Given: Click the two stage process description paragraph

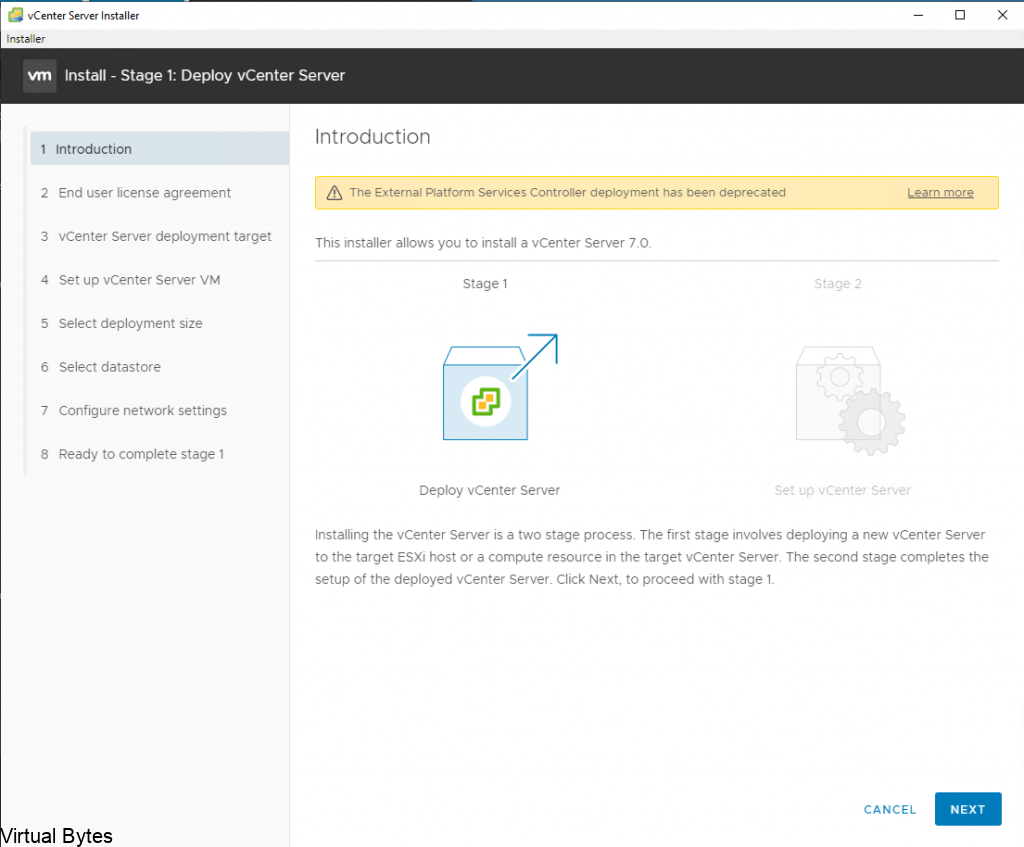Looking at the screenshot, I should pos(652,557).
